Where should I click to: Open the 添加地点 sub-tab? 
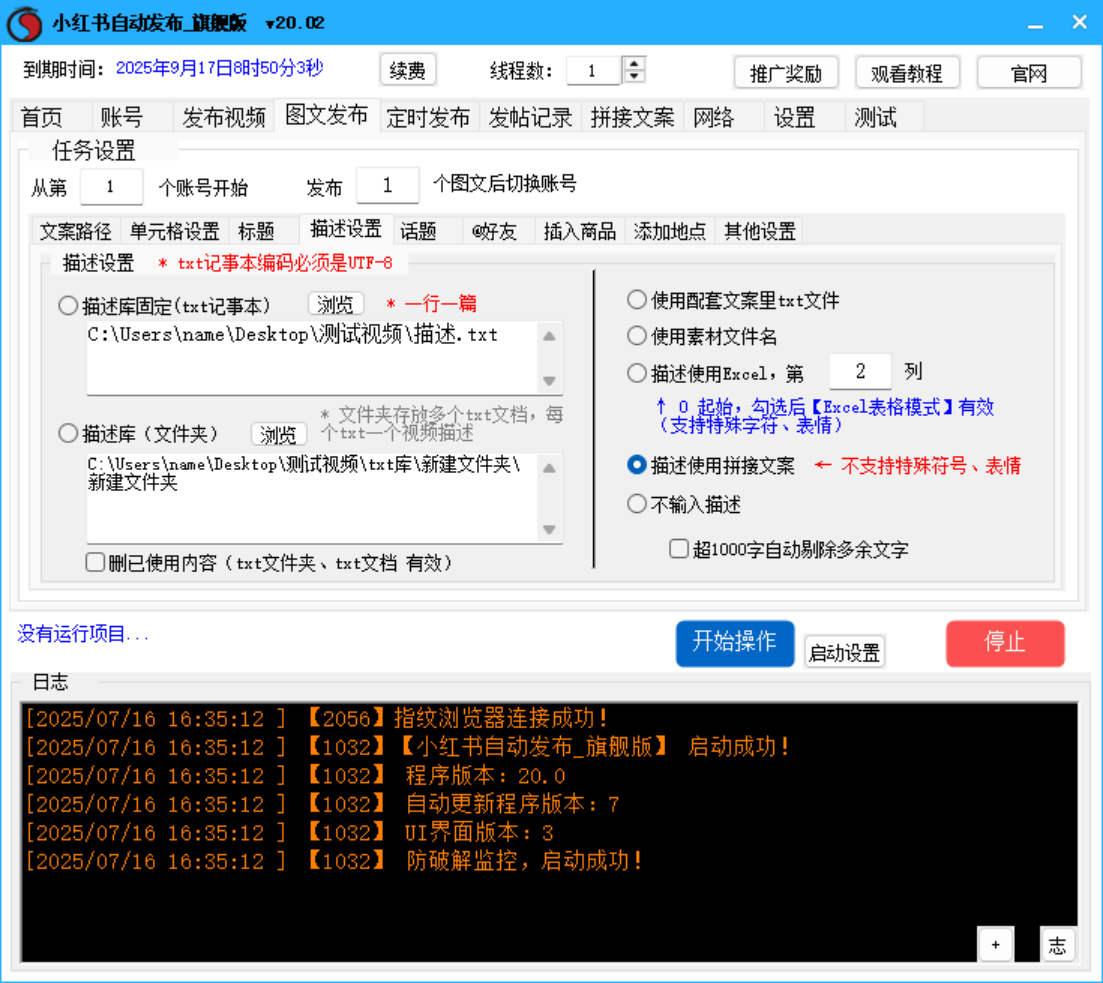coord(670,232)
